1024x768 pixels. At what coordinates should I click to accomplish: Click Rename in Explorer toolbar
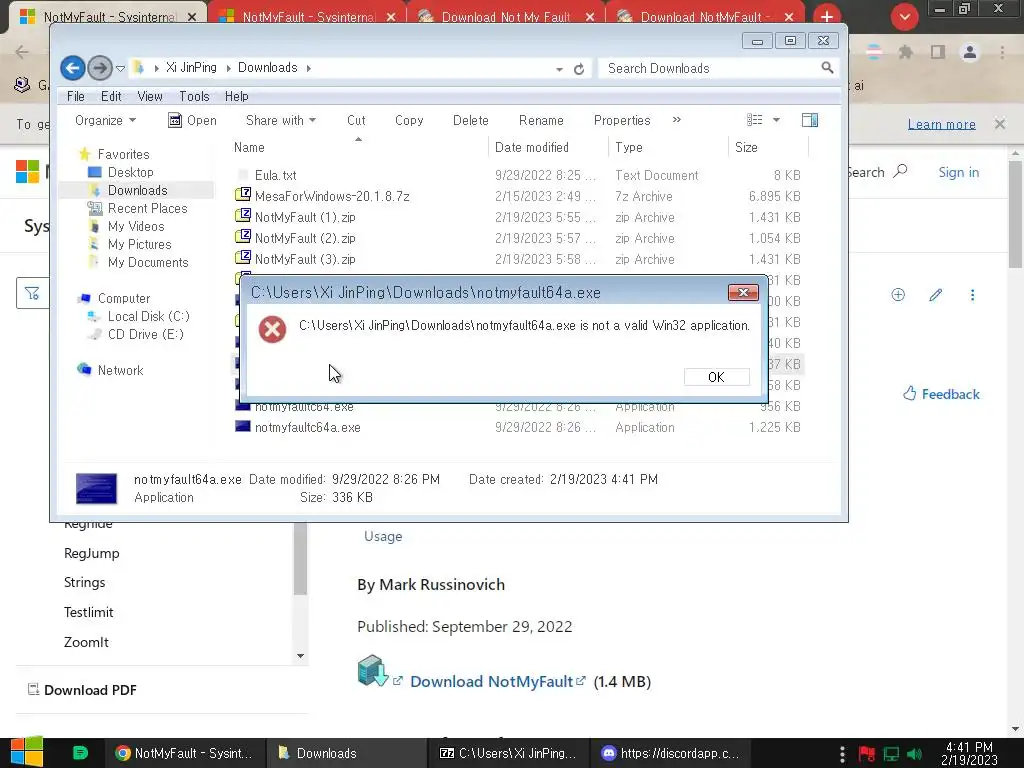coord(541,120)
